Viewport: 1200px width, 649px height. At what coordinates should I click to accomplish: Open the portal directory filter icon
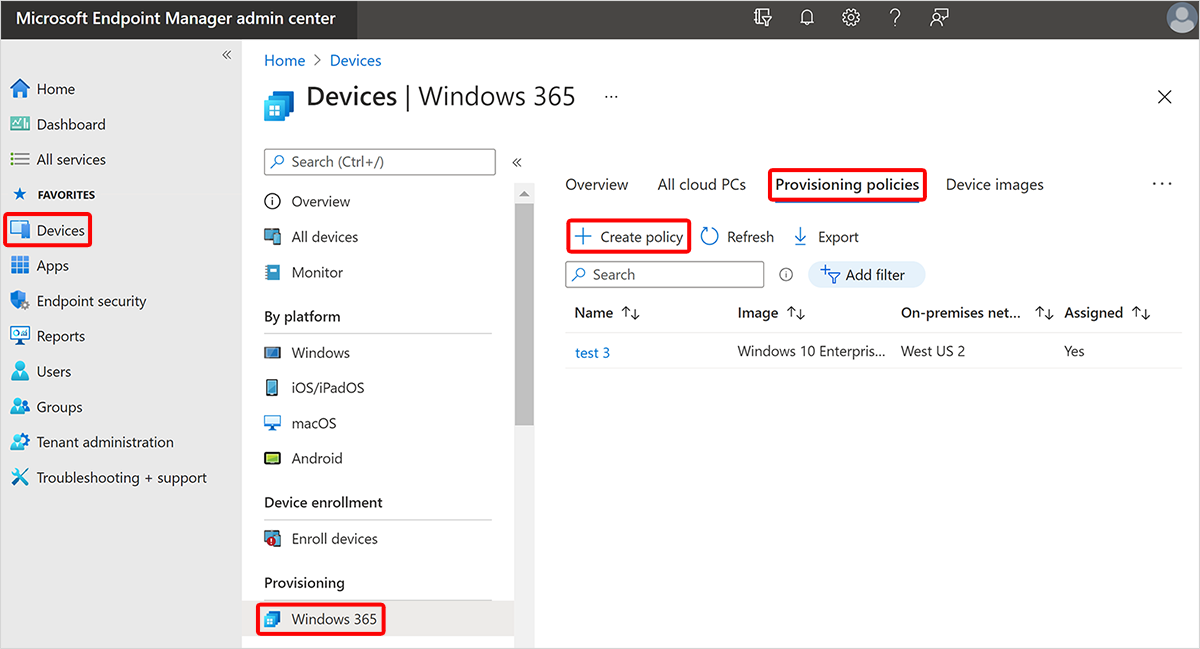pyautogui.click(x=764, y=18)
